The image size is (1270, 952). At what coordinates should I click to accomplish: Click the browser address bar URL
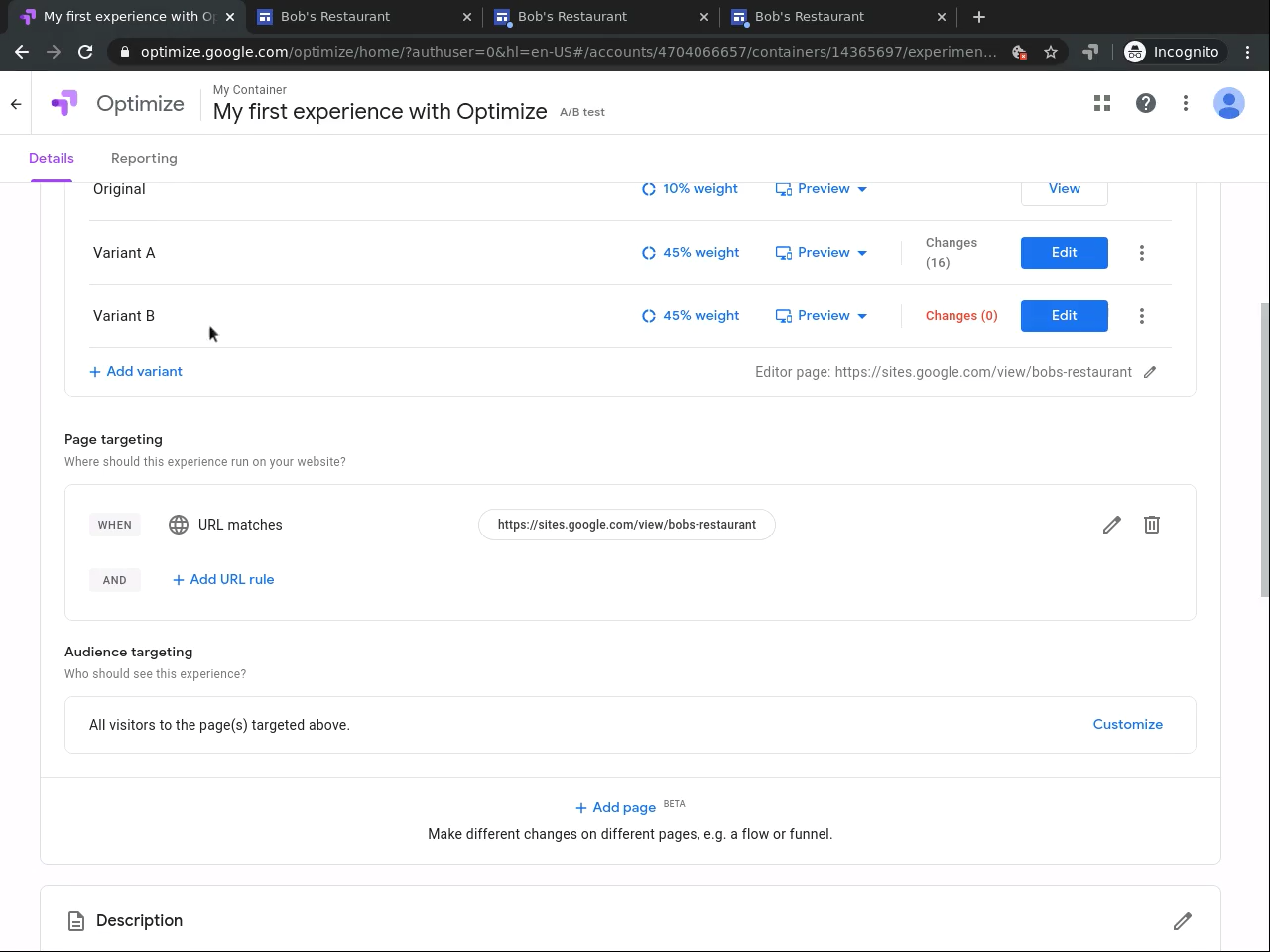pyautogui.click(x=569, y=52)
